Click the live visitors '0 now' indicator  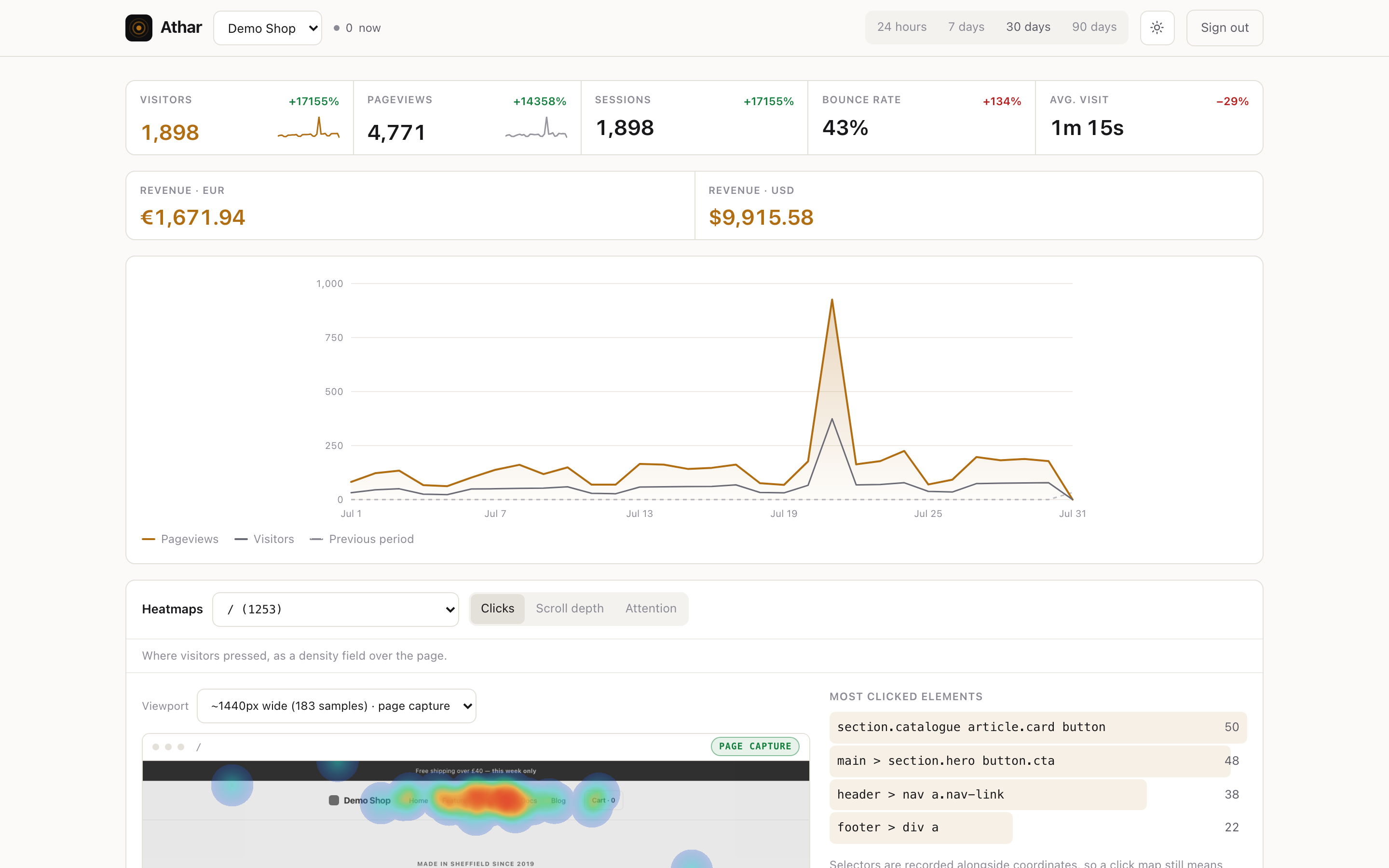tap(357, 28)
